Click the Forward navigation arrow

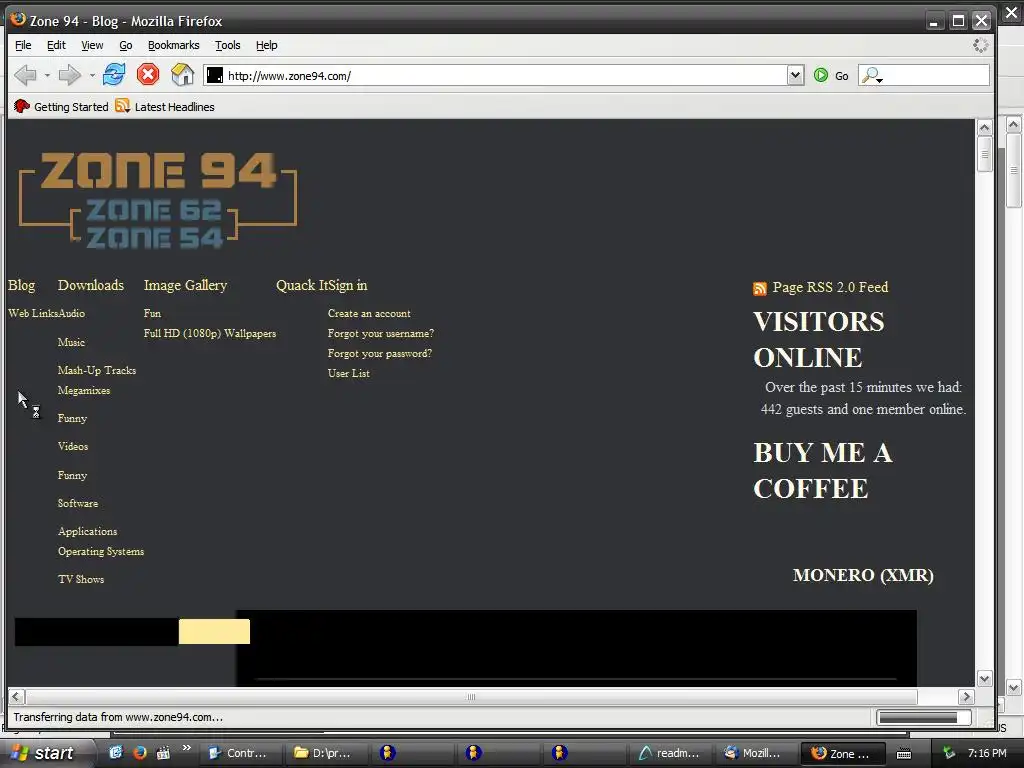pos(69,75)
